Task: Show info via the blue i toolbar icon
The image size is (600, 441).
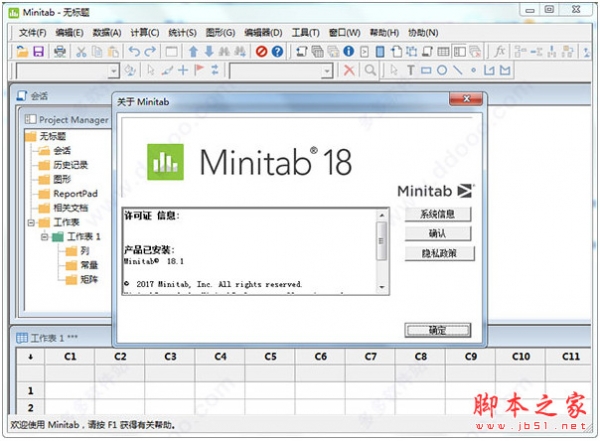Action: point(349,51)
